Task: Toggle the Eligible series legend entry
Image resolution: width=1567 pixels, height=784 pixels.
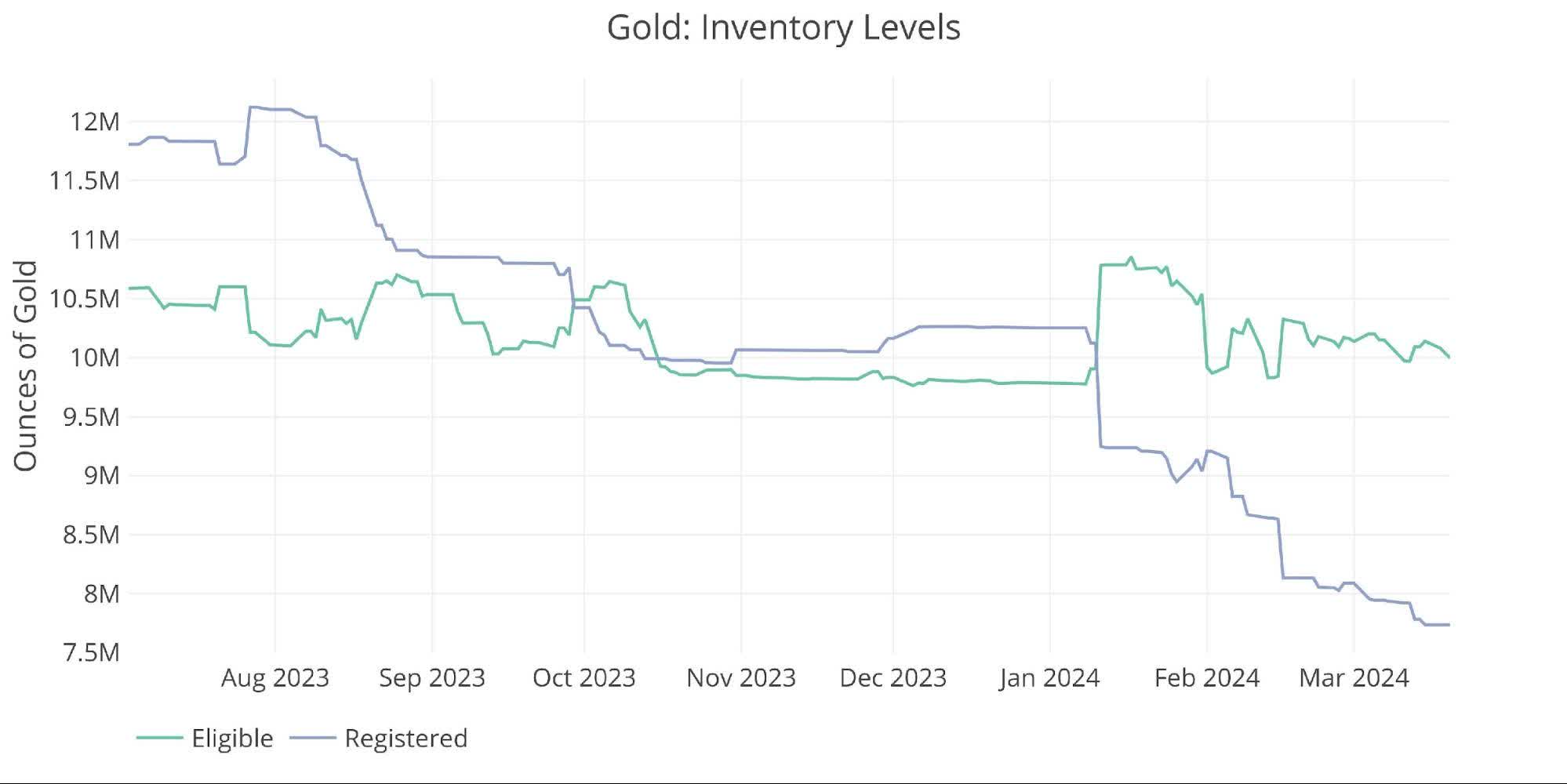Action: coord(231,738)
